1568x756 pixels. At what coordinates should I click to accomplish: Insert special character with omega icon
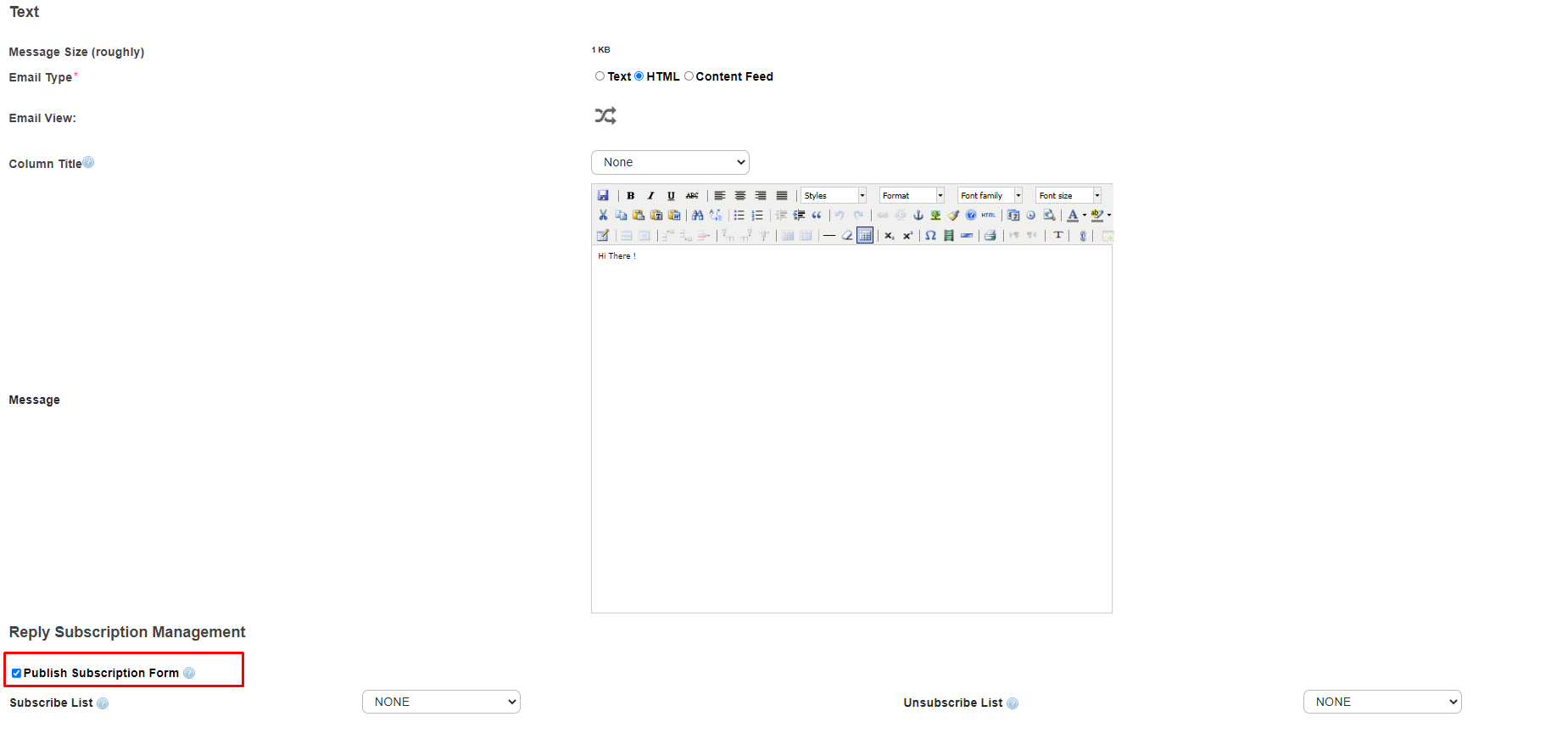point(930,236)
